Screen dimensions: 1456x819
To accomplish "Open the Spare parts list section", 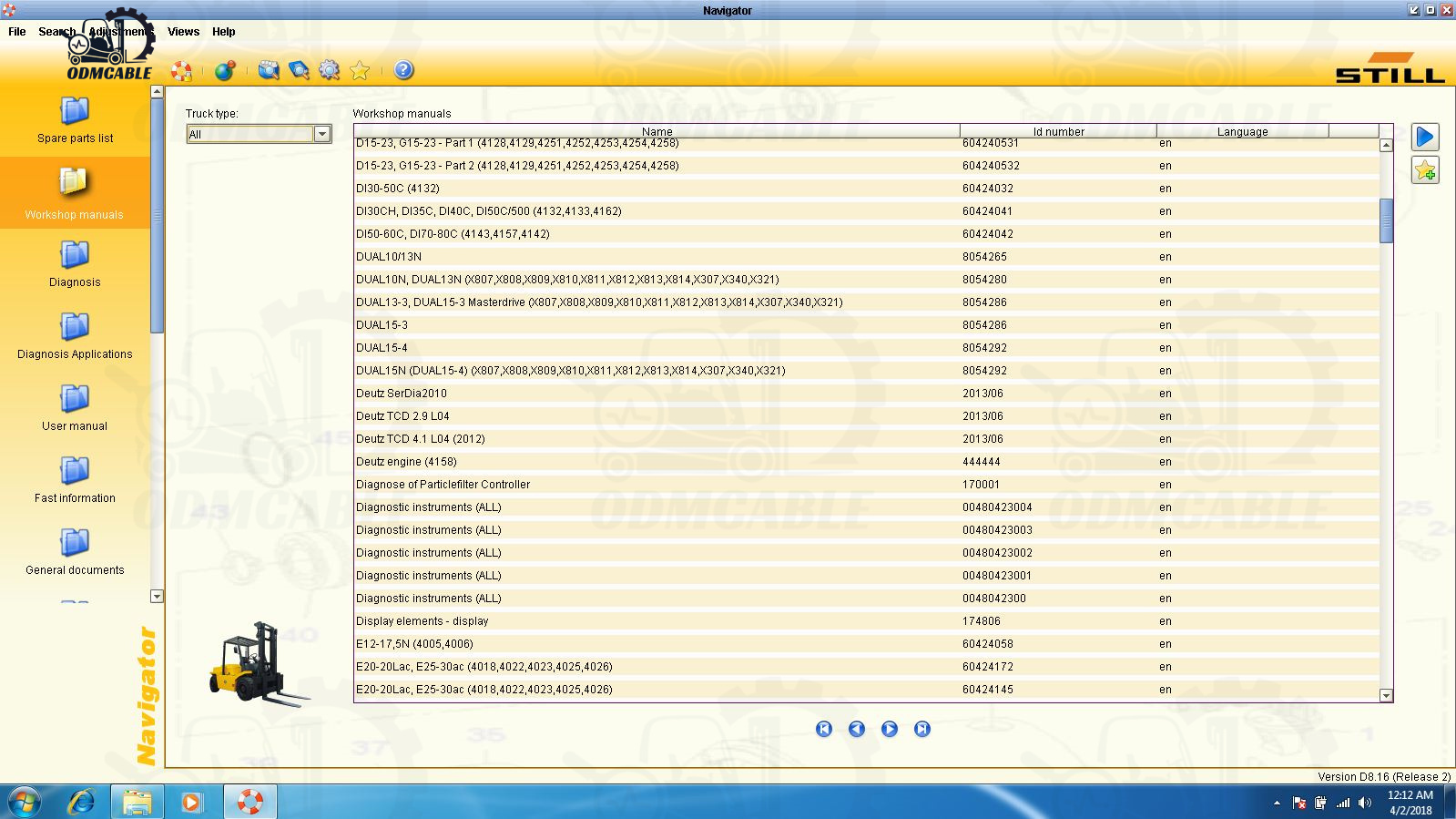I will pos(75,119).
